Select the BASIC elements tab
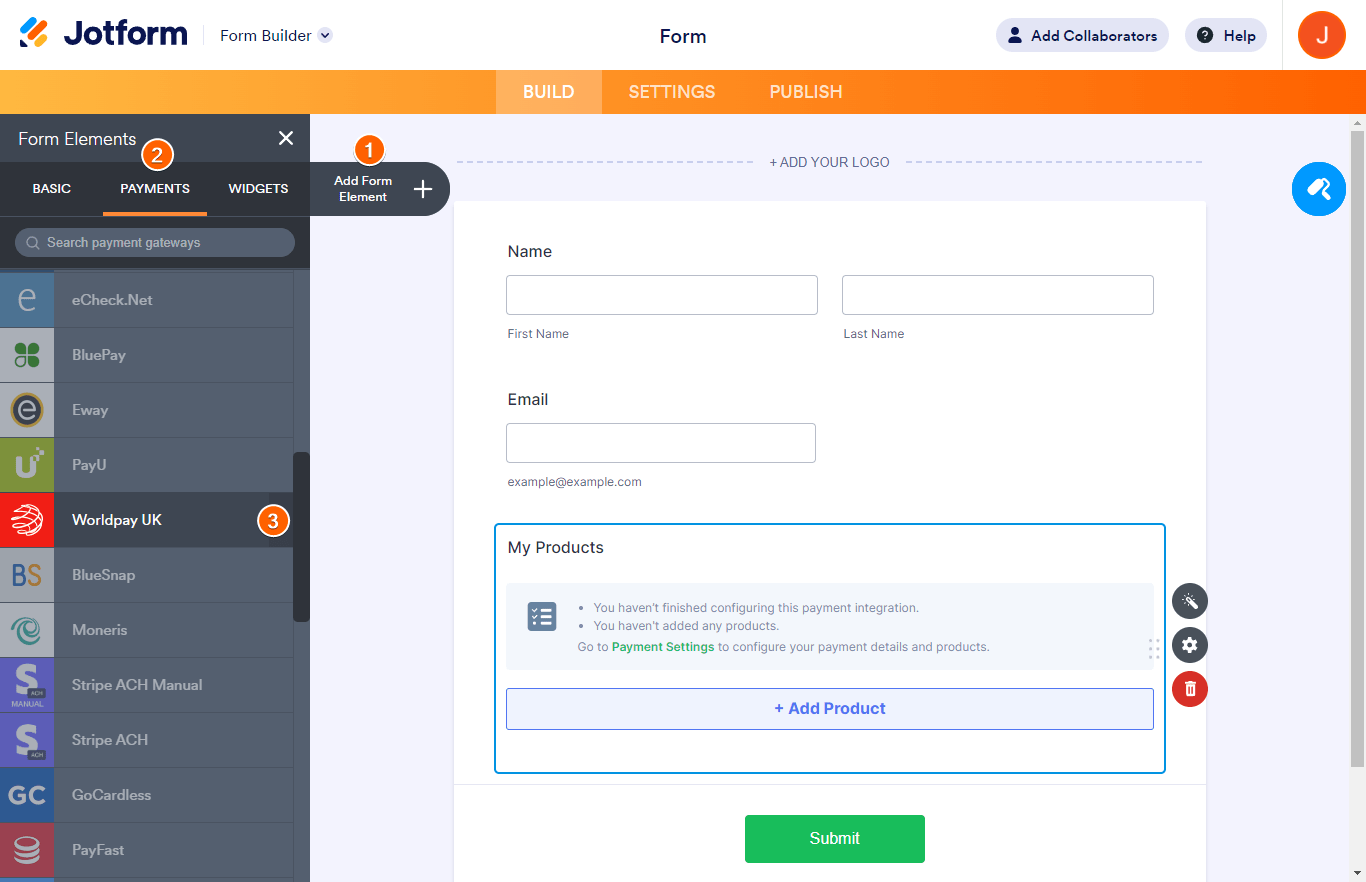Viewport: 1366px width, 882px height. tap(52, 188)
